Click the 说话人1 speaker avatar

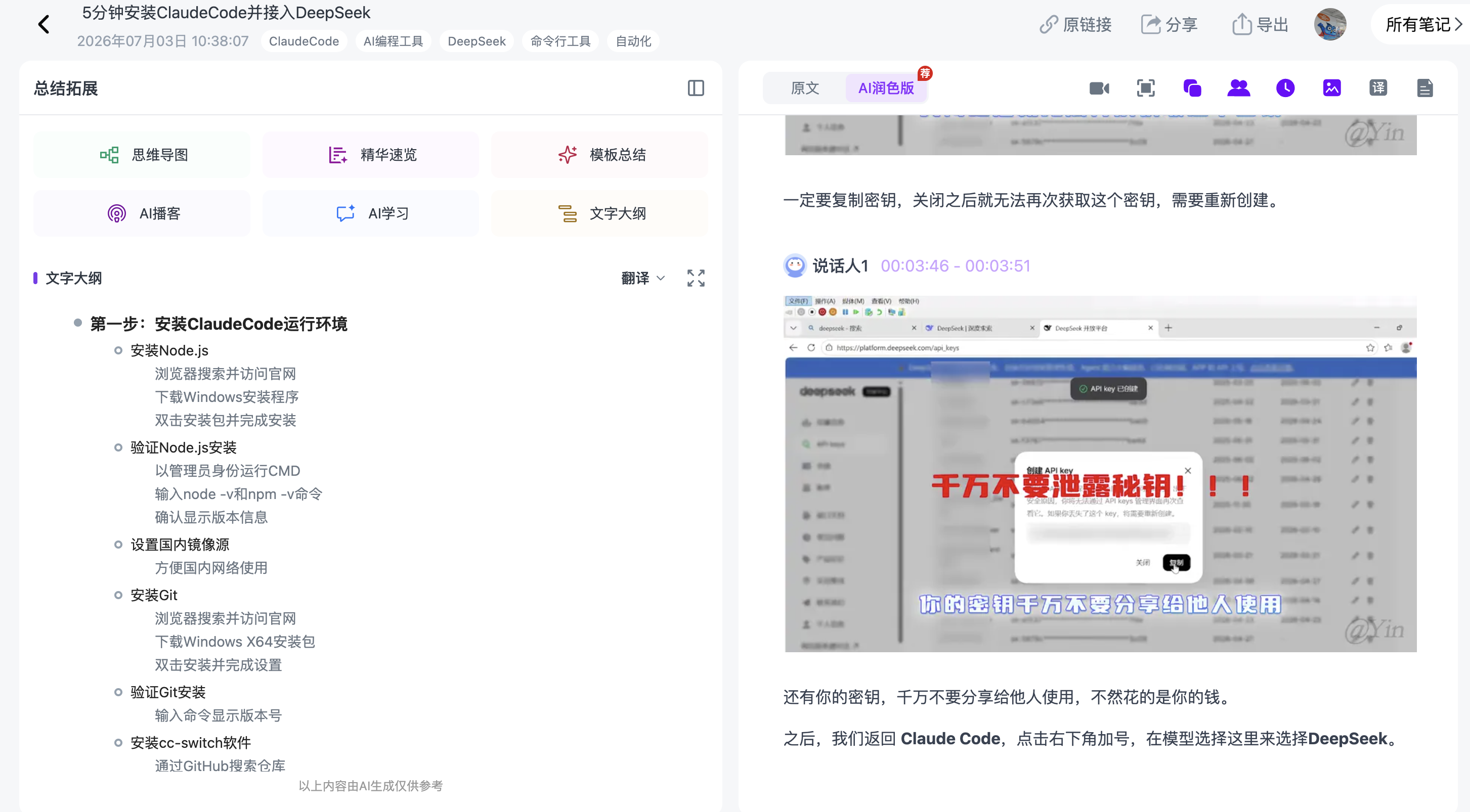pyautogui.click(x=794, y=266)
